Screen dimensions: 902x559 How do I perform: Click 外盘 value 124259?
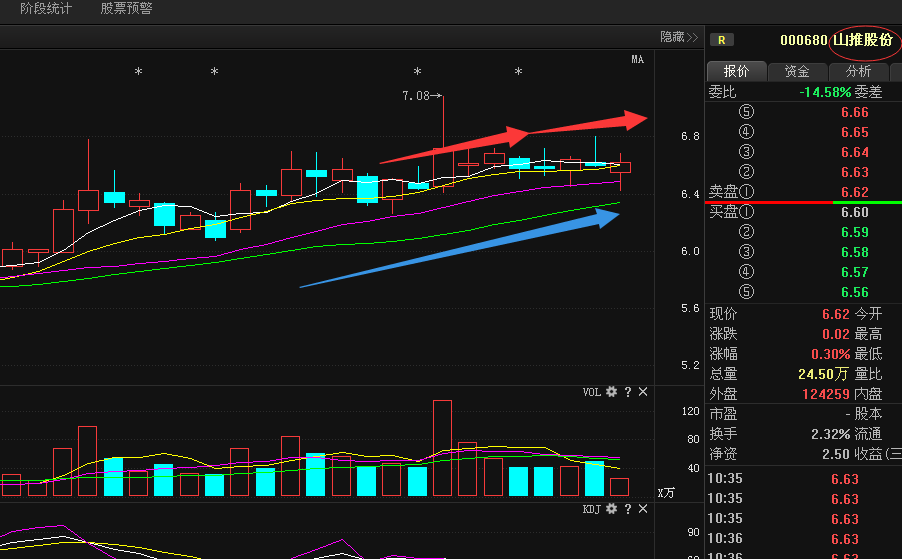tap(826, 394)
